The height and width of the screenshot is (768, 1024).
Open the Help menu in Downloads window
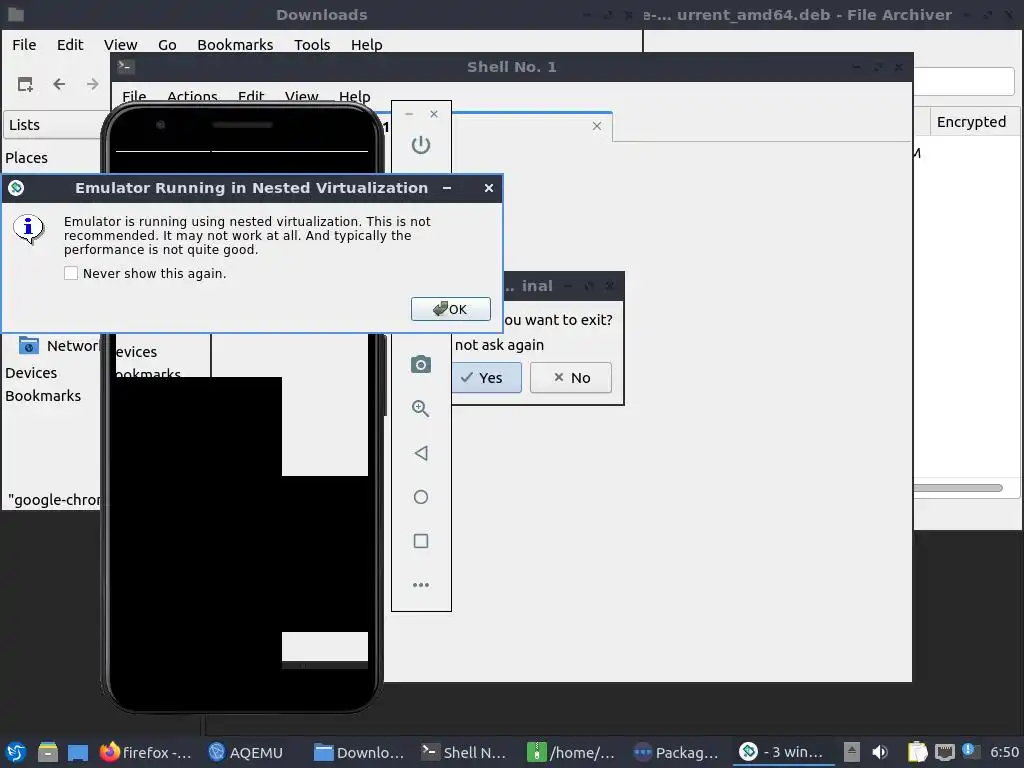point(366,44)
